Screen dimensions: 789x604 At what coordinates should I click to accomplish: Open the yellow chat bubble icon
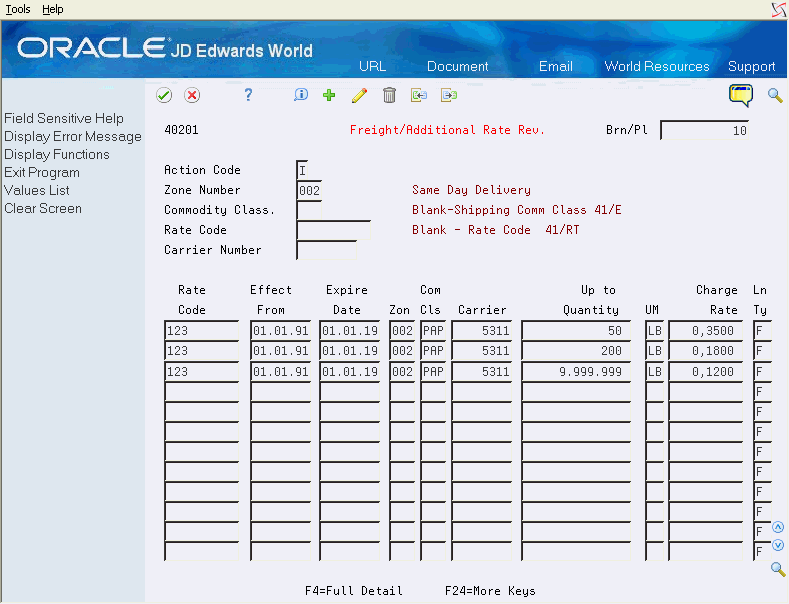[741, 95]
